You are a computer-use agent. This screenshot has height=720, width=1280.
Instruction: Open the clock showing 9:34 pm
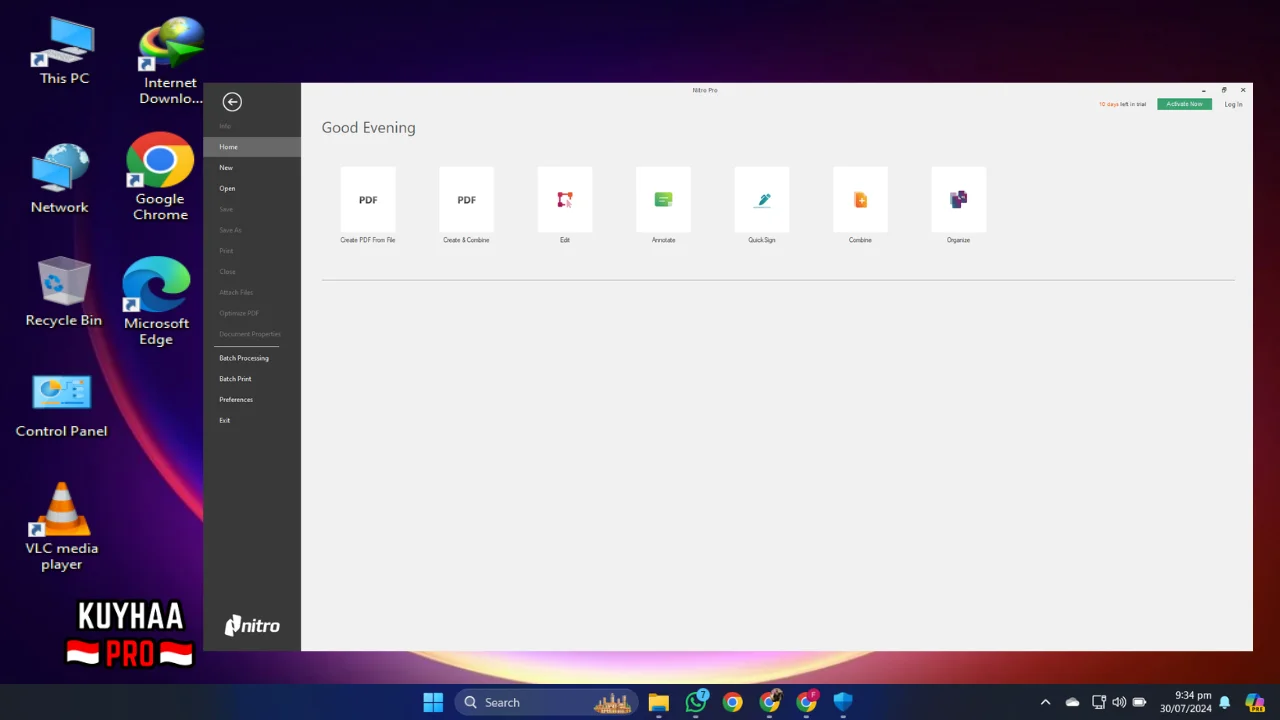tap(1185, 702)
